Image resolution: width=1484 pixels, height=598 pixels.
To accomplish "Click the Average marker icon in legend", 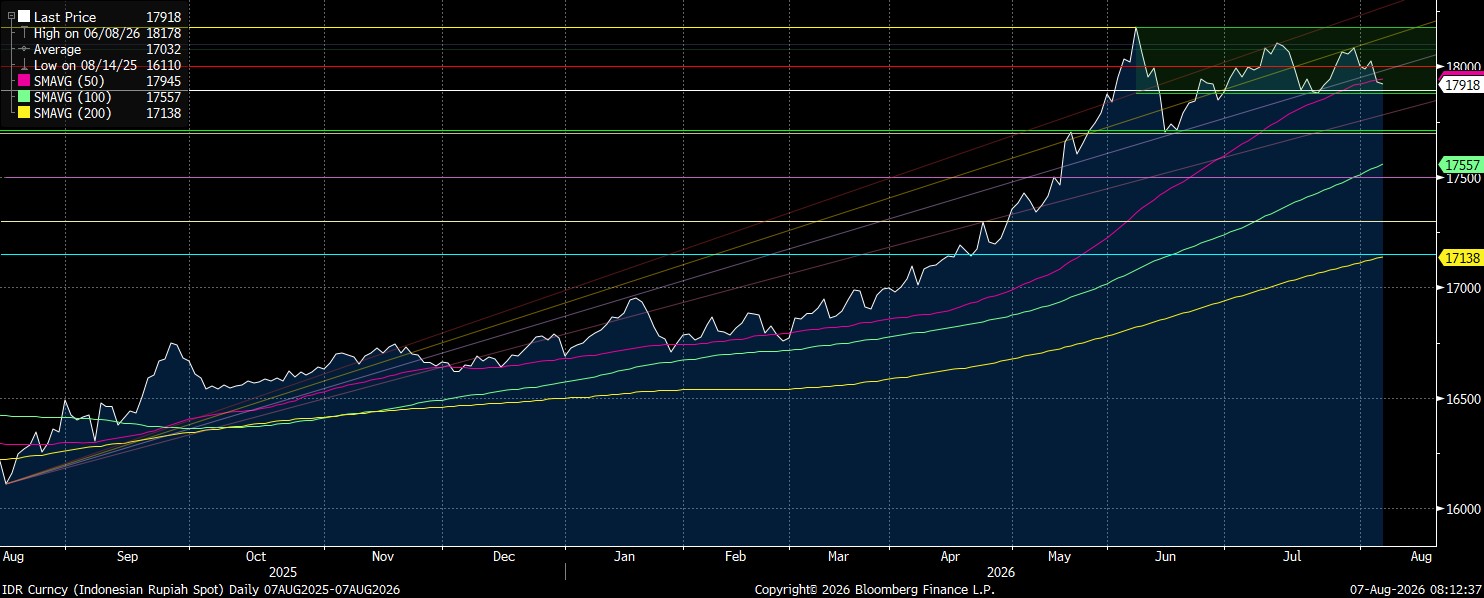I will pyautogui.click(x=24, y=49).
